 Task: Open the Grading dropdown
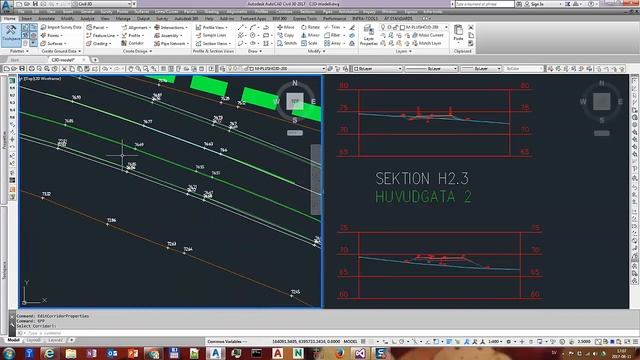coord(98,43)
